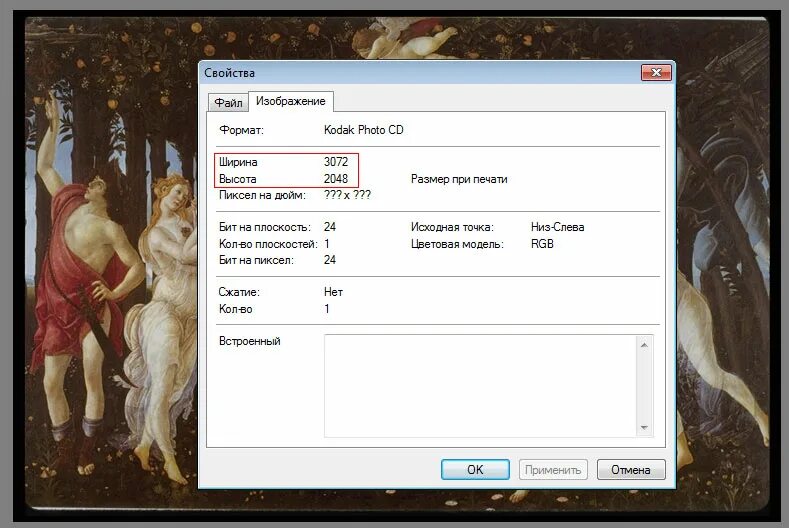Select the height value 2048
Screen dimensions: 789x528
pos(336,179)
